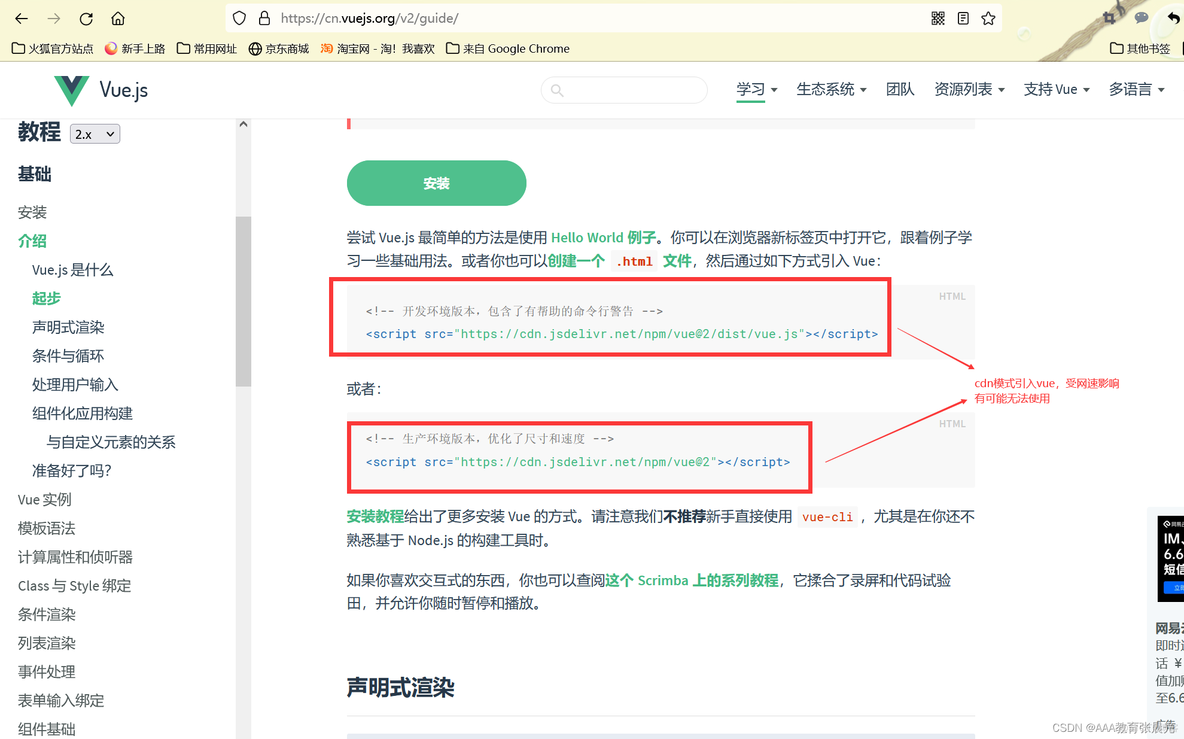Expand the 支持 Vue navigation menu
Screen dimensions: 1184x739
(1056, 89)
